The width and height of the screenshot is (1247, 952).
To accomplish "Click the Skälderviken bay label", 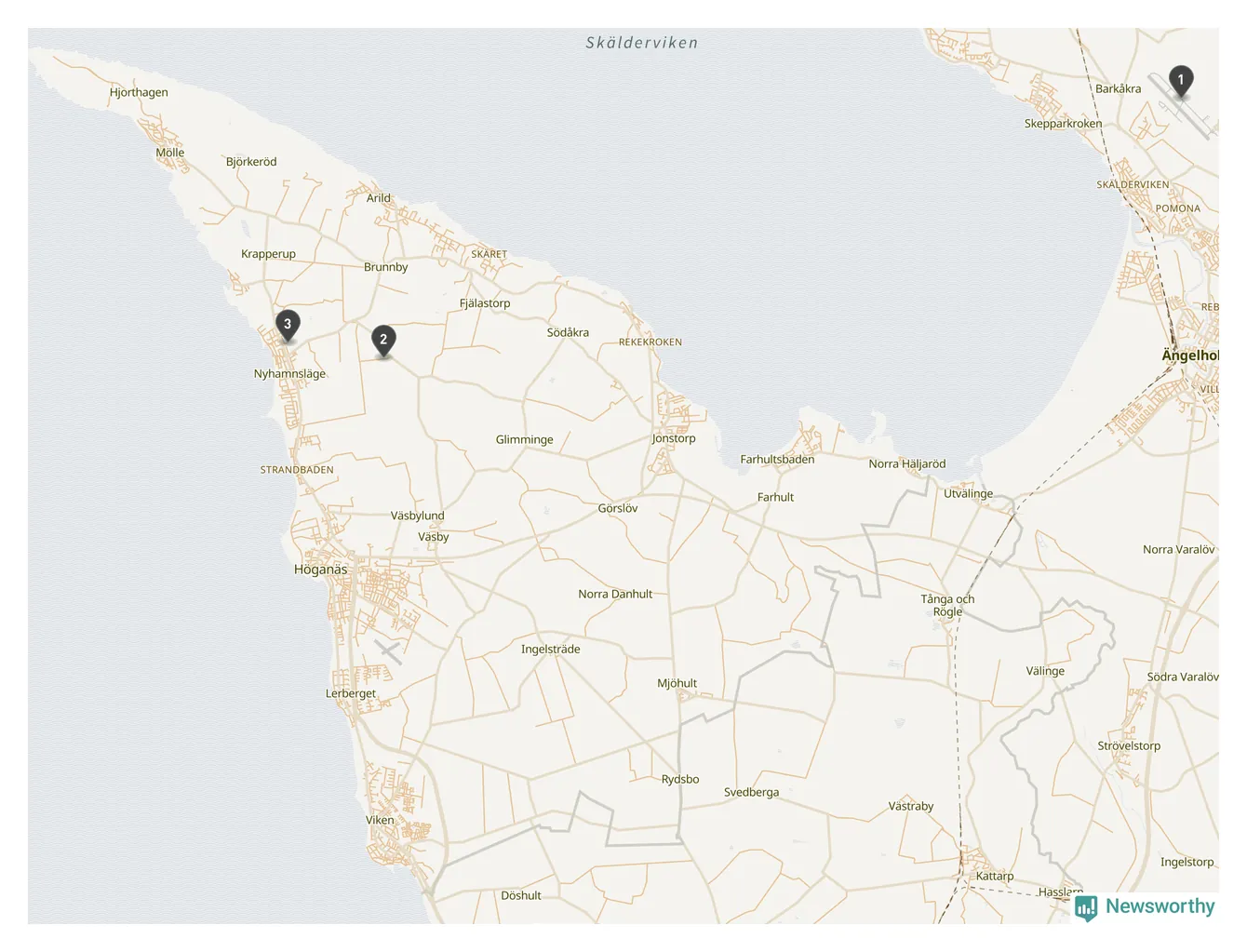I will tap(642, 43).
